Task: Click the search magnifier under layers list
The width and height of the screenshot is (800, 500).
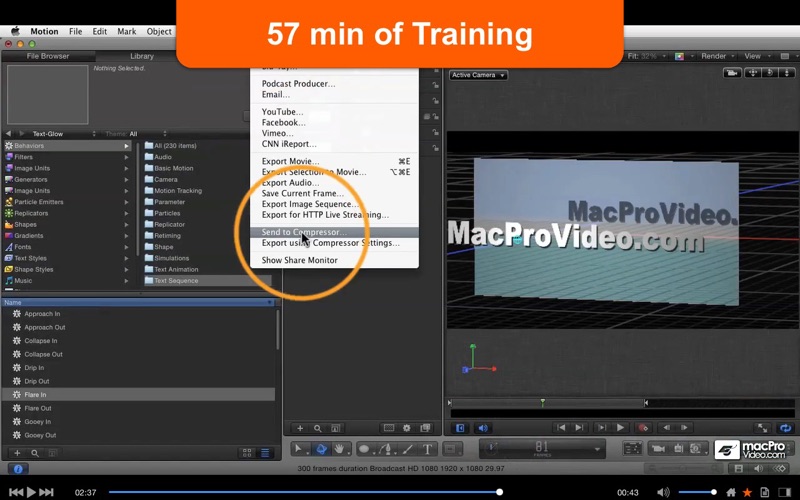Action: (317, 428)
